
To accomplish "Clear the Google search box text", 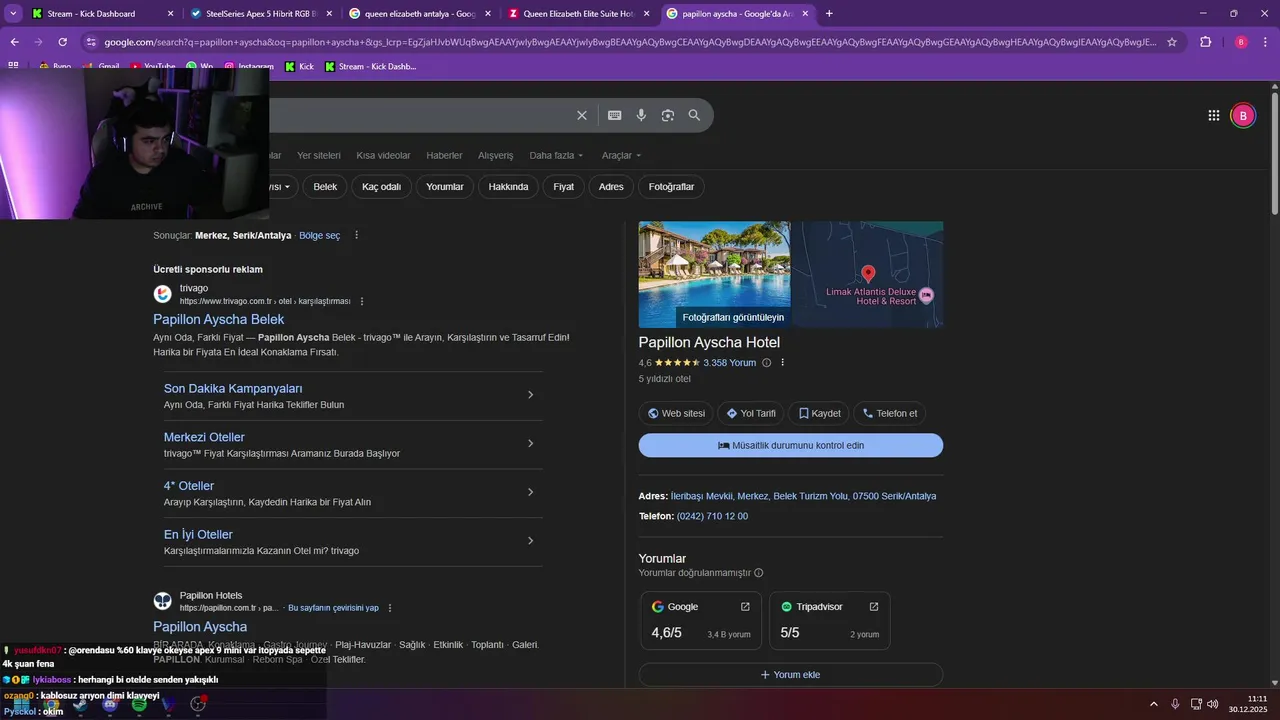I will point(582,116).
